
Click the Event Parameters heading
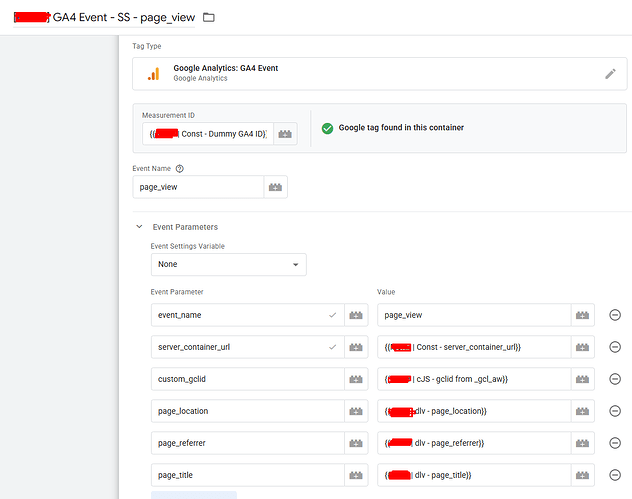[185, 227]
